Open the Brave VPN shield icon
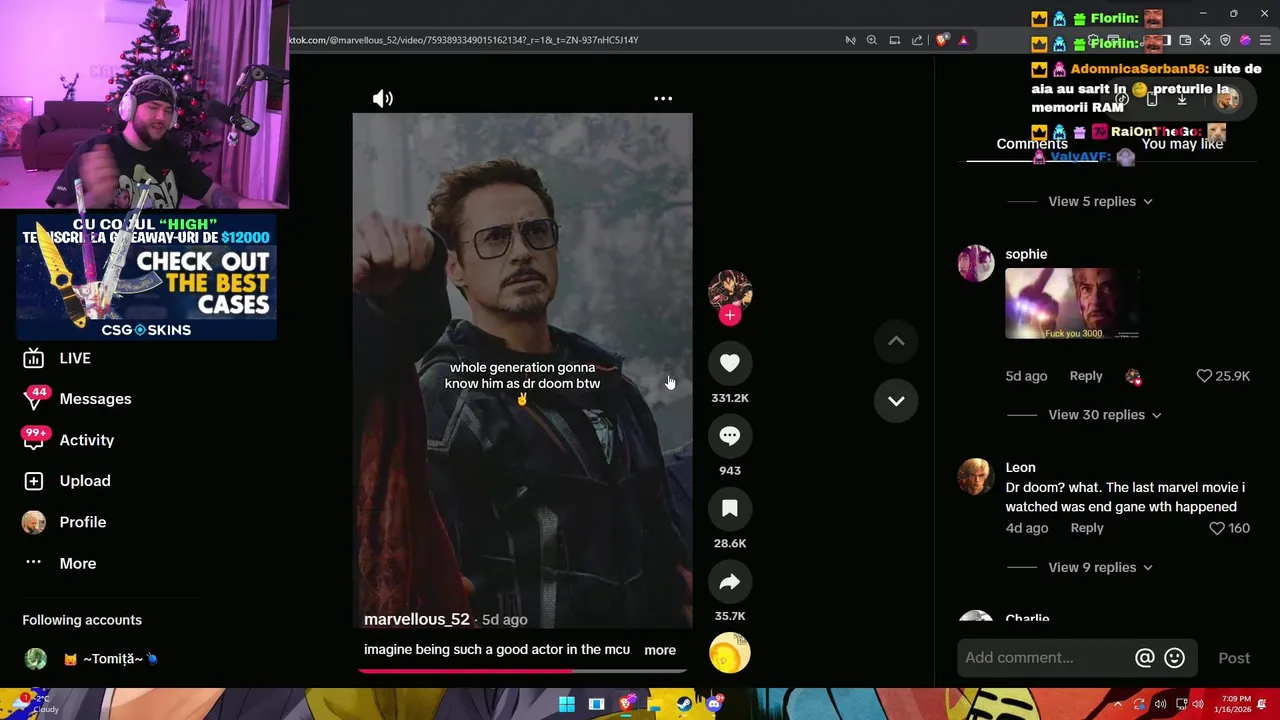 pos(1225,40)
